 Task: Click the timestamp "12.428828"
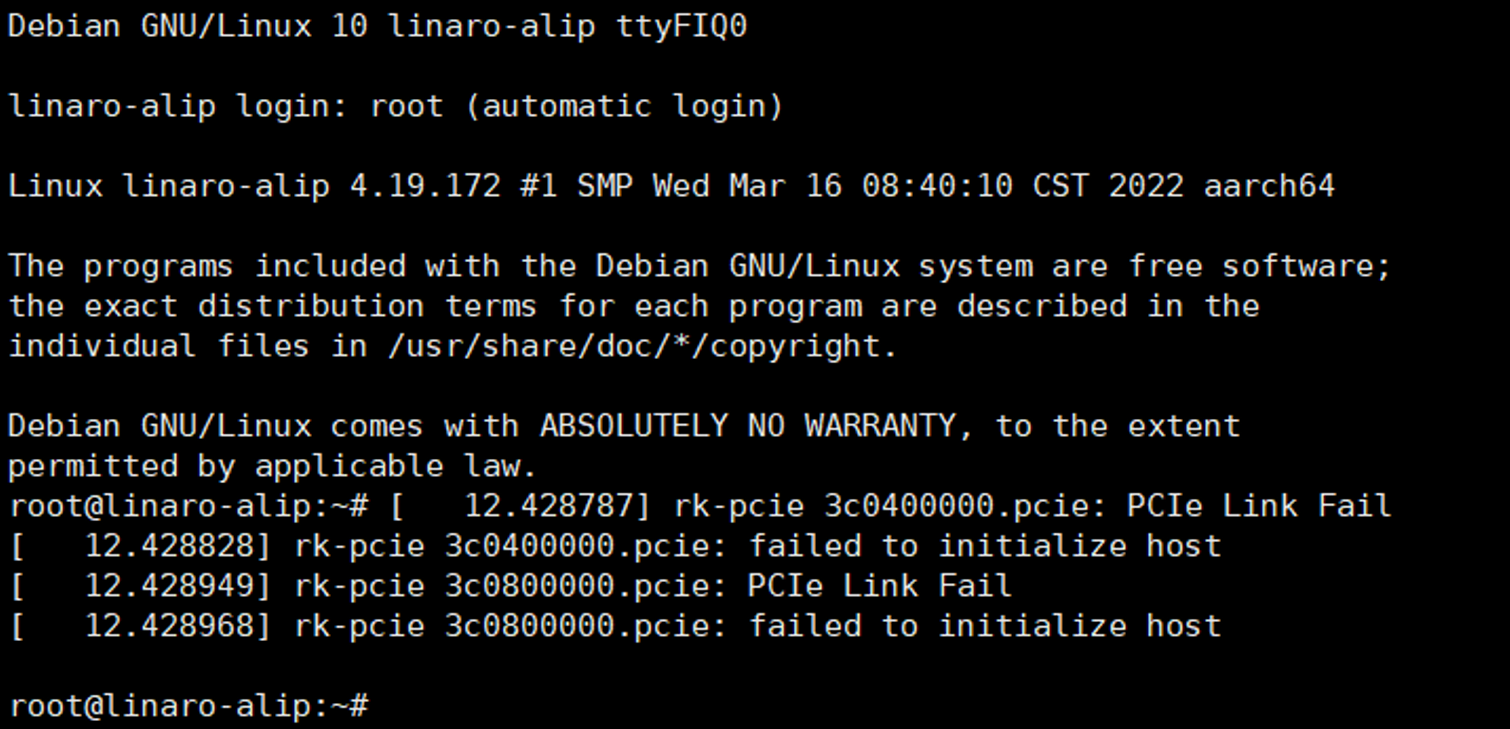[170, 546]
